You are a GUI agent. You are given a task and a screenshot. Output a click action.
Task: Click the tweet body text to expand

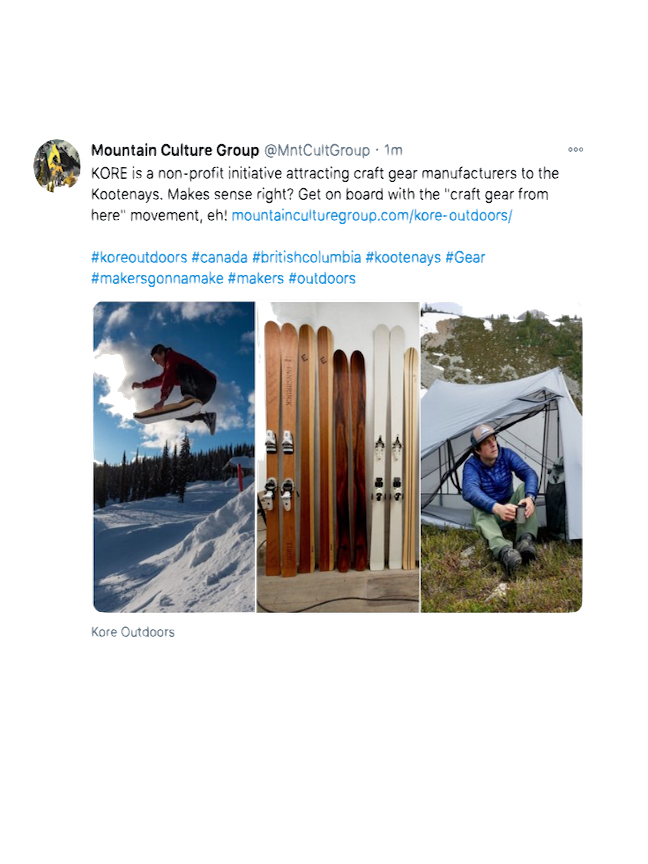(325, 194)
